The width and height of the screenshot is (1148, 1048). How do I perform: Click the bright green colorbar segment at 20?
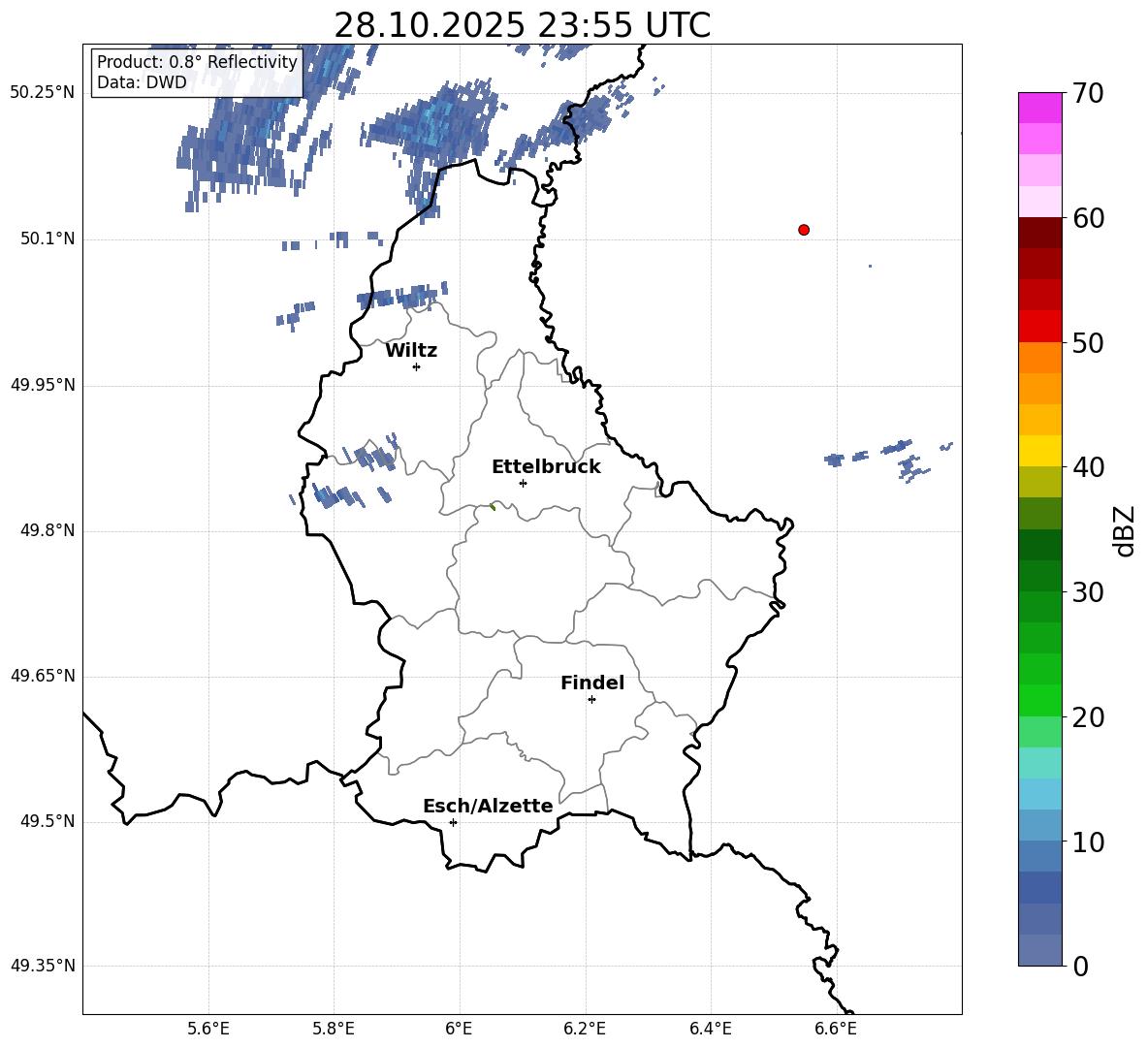coord(1039,700)
